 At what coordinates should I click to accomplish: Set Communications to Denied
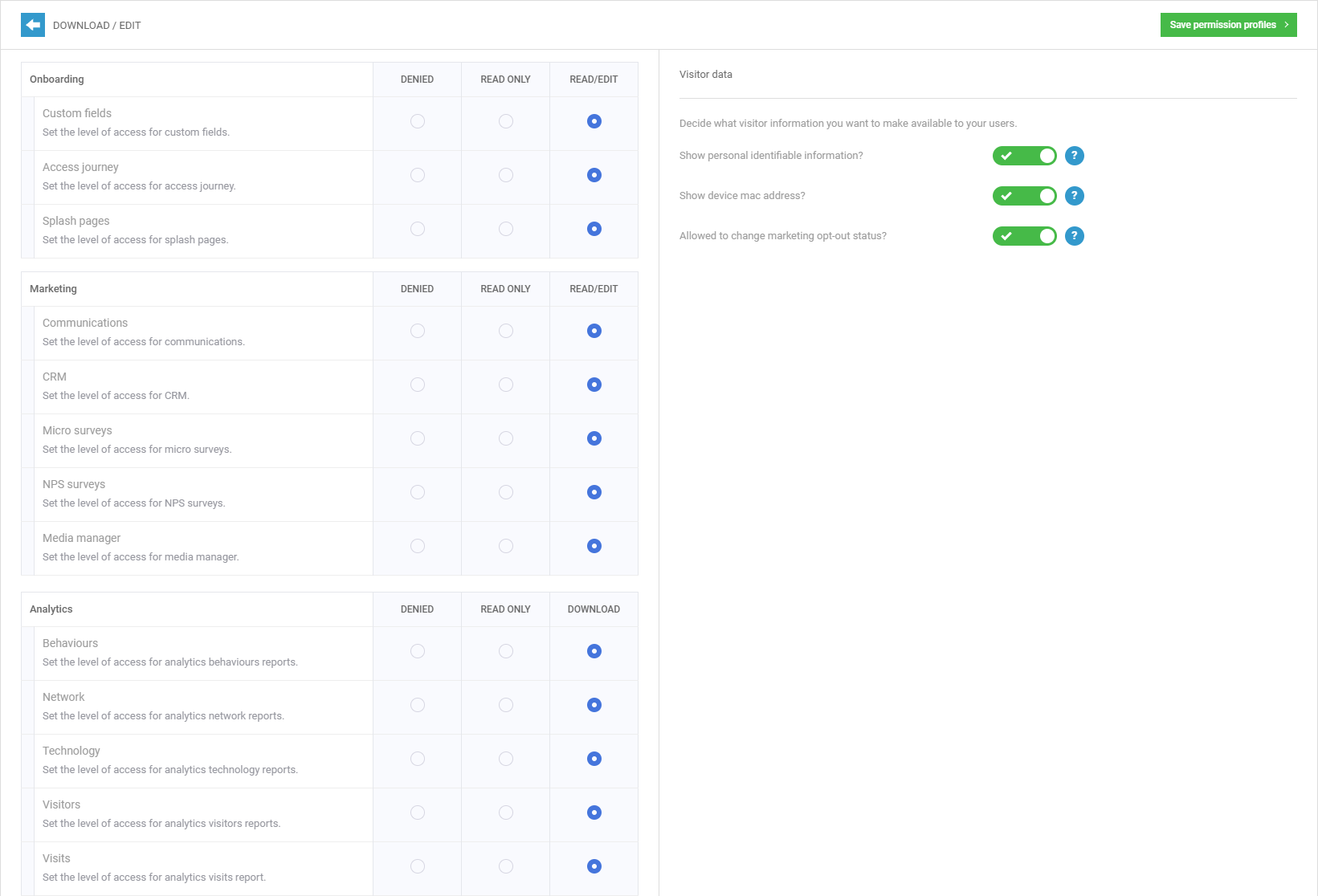[x=418, y=331]
